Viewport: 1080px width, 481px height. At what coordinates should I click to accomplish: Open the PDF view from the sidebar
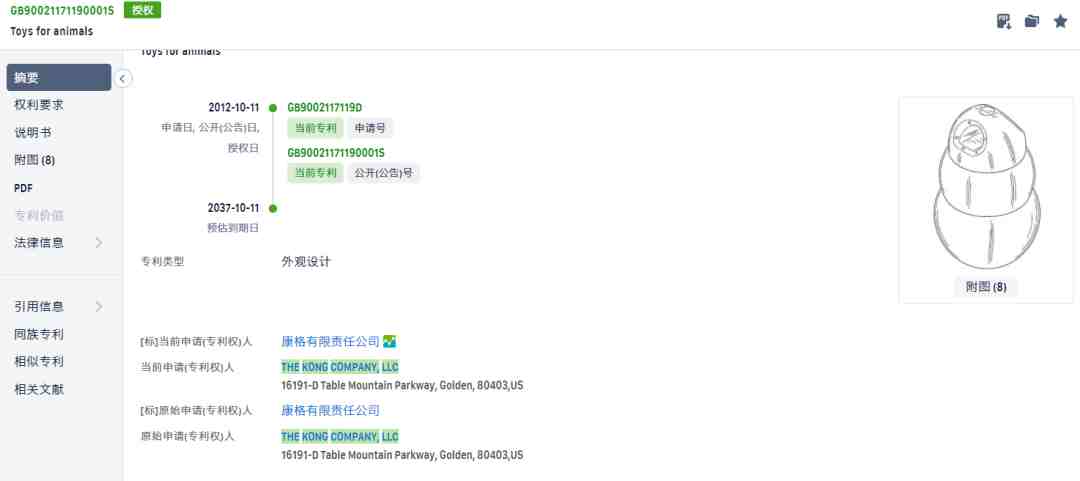pos(25,187)
